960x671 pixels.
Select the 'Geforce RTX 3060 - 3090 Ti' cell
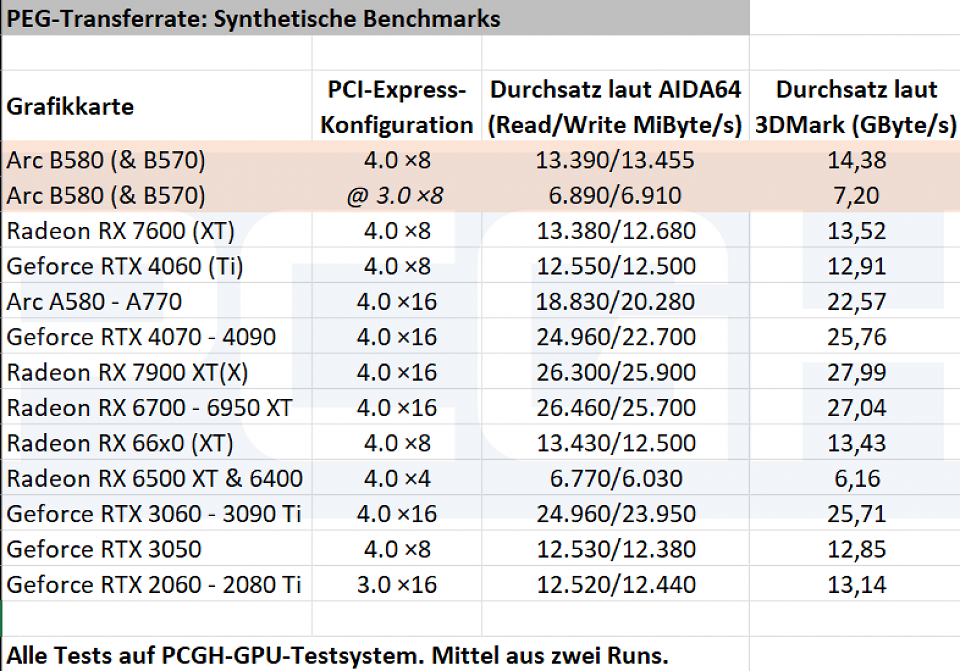(x=157, y=514)
